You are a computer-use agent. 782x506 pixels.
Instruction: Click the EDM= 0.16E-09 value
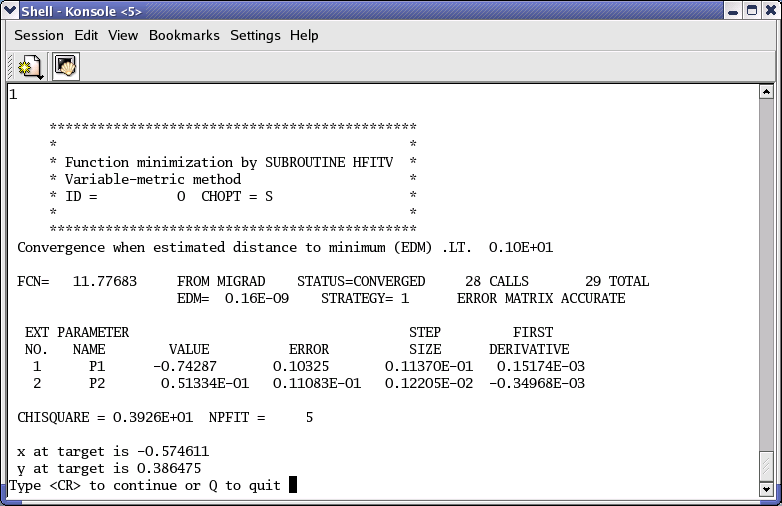tap(233, 299)
